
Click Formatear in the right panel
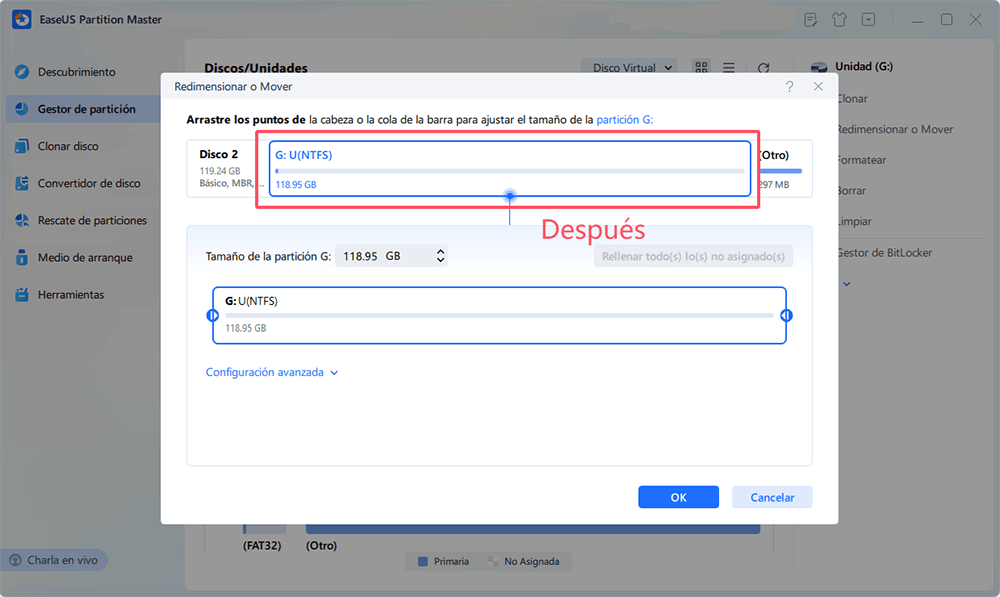(x=861, y=159)
